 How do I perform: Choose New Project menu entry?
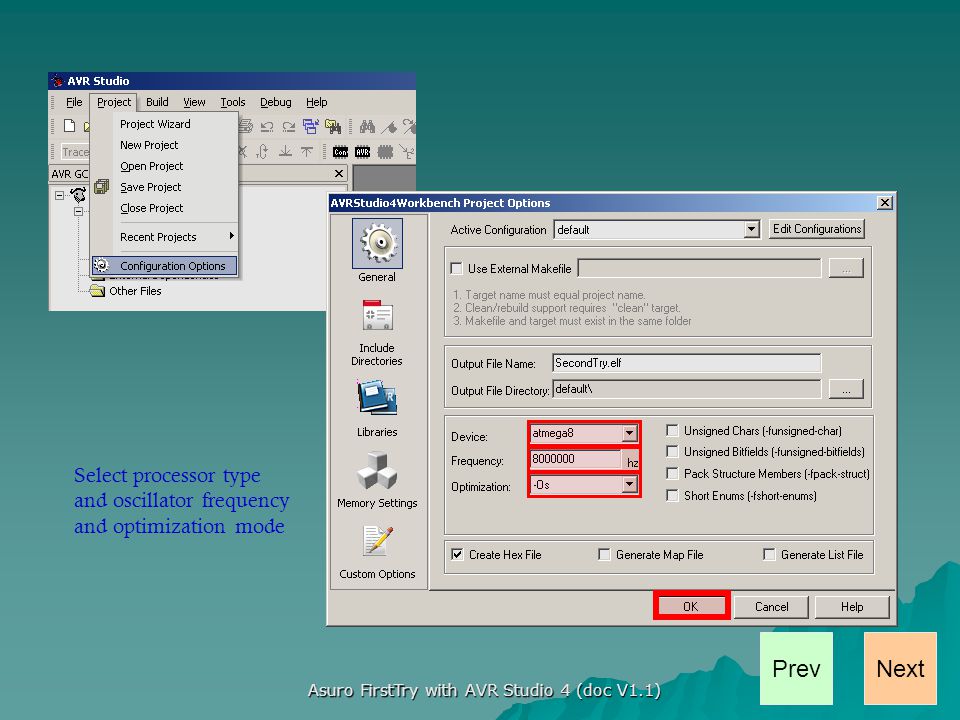[149, 145]
